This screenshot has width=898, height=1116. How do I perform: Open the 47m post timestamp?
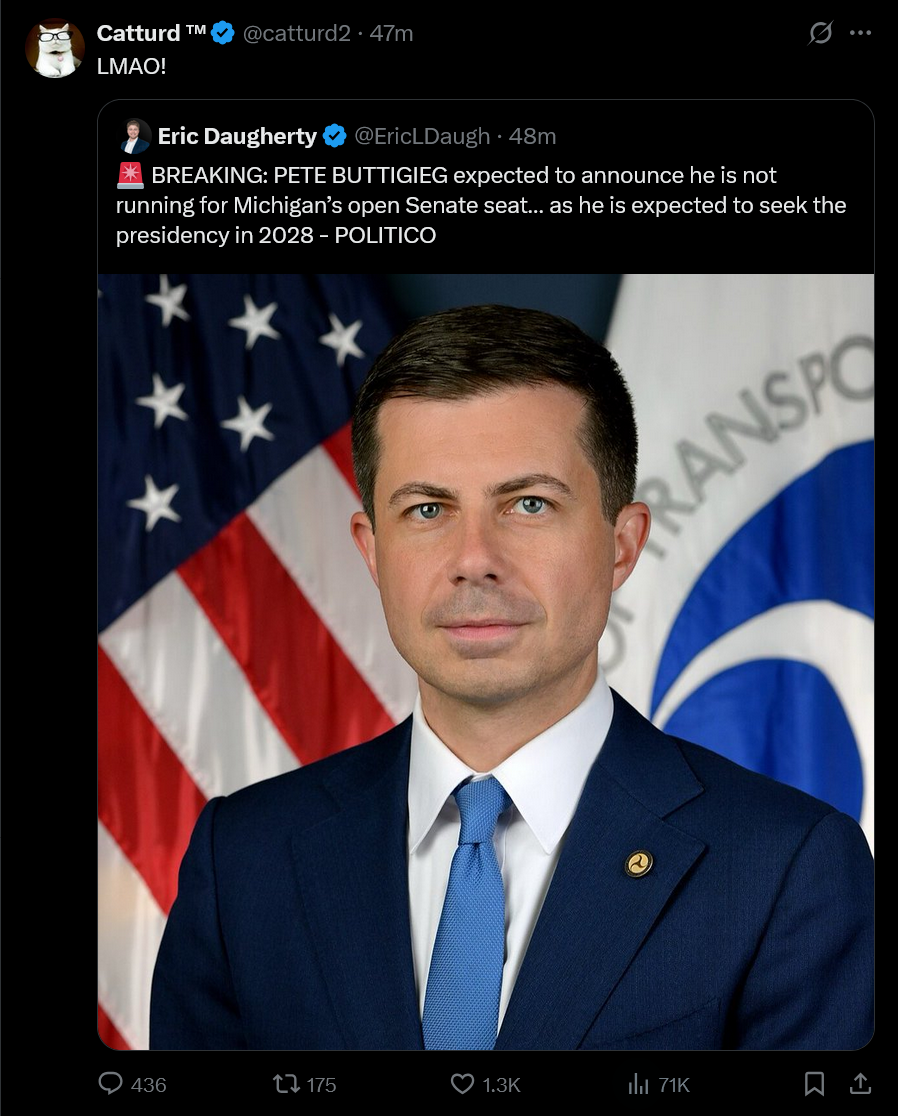(391, 33)
